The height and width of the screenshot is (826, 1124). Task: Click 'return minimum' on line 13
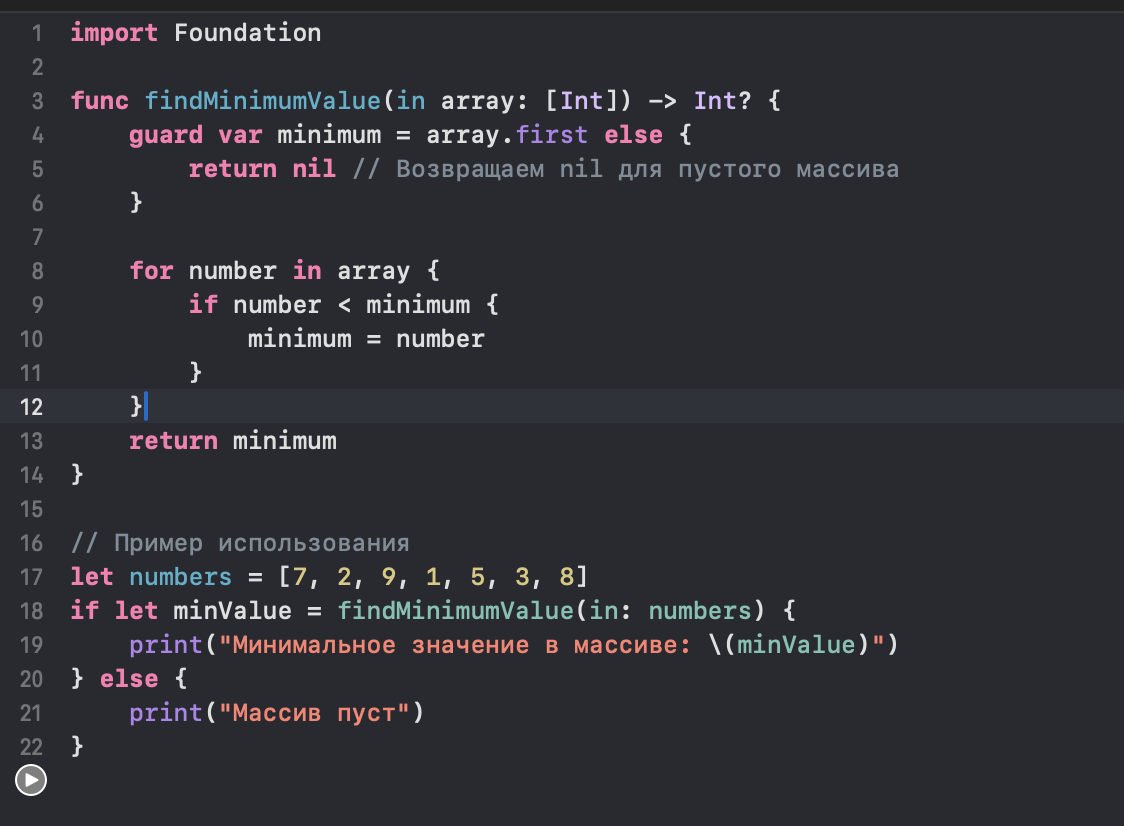point(233,440)
